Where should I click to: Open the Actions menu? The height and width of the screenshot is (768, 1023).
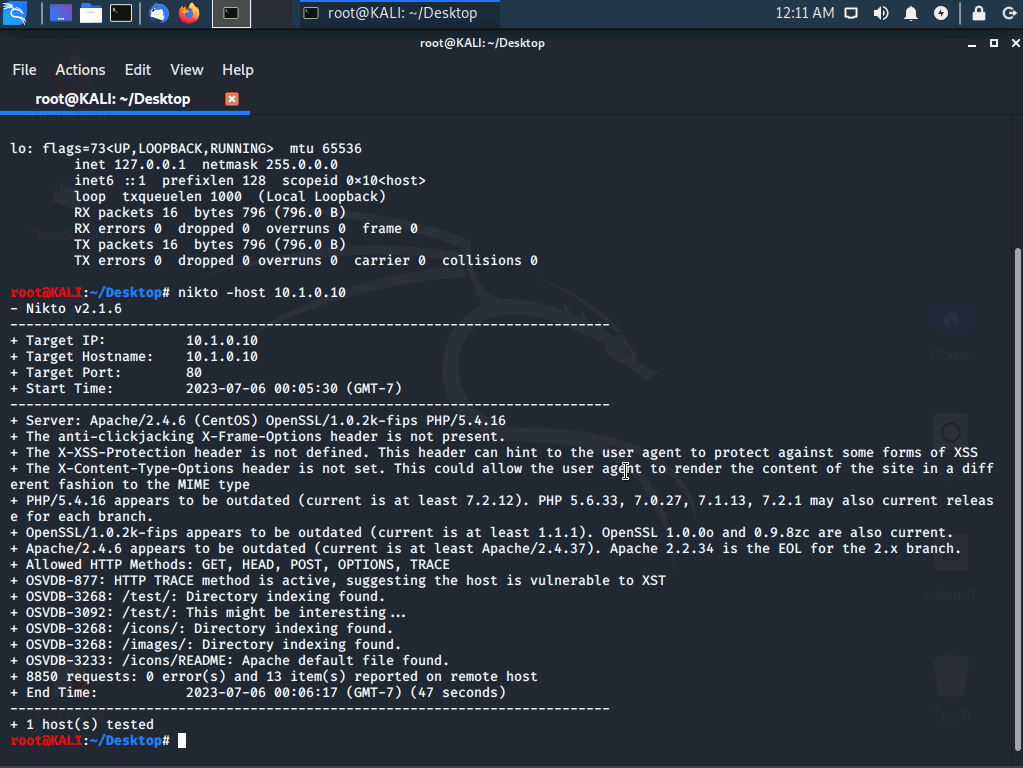(80, 70)
